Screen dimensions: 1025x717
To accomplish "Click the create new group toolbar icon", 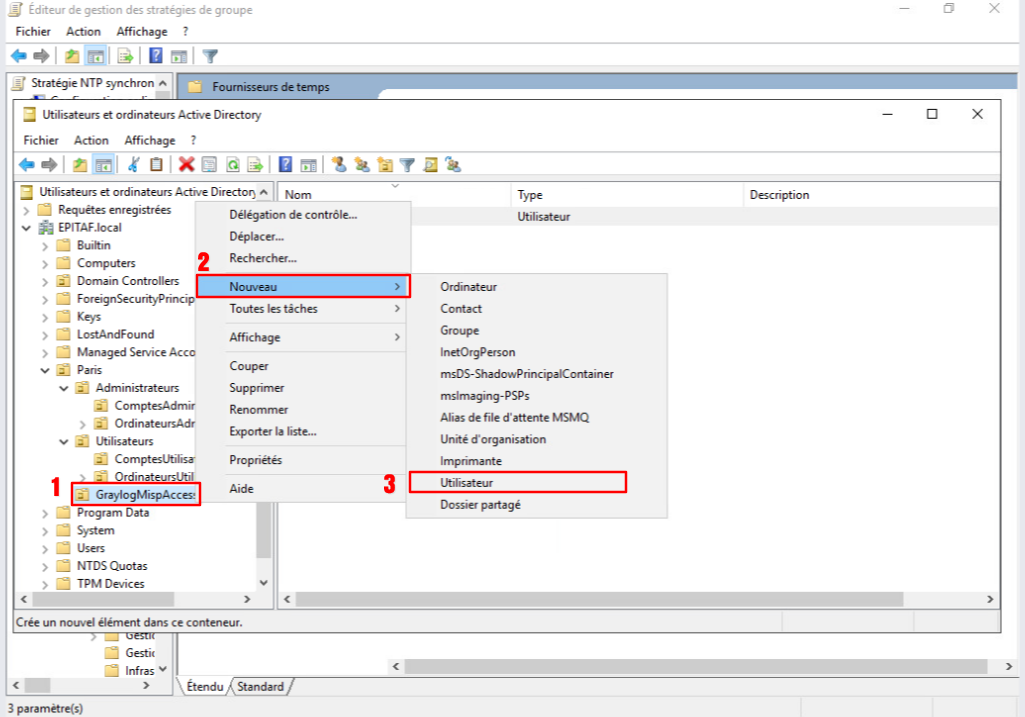I will (362, 165).
